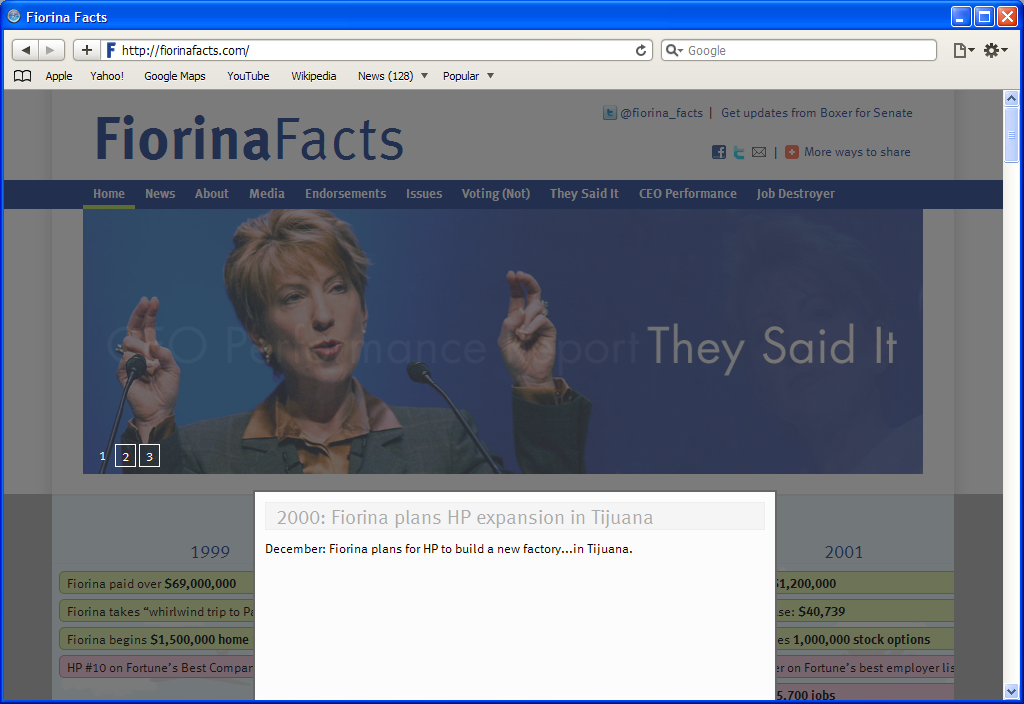The height and width of the screenshot is (704, 1024).
Task: Open the CEO Performance section
Action: click(x=688, y=193)
